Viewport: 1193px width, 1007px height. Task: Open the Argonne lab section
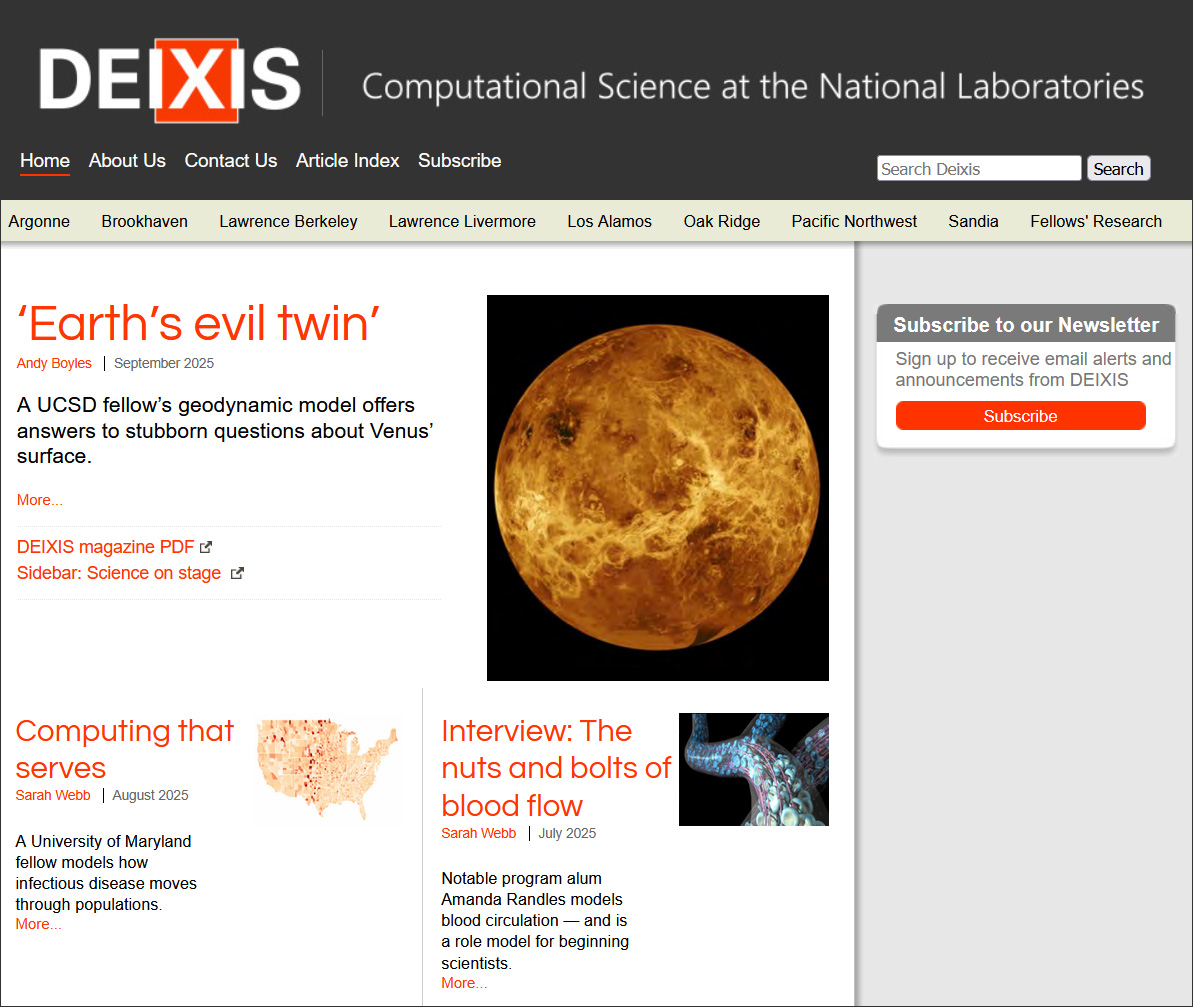[39, 221]
